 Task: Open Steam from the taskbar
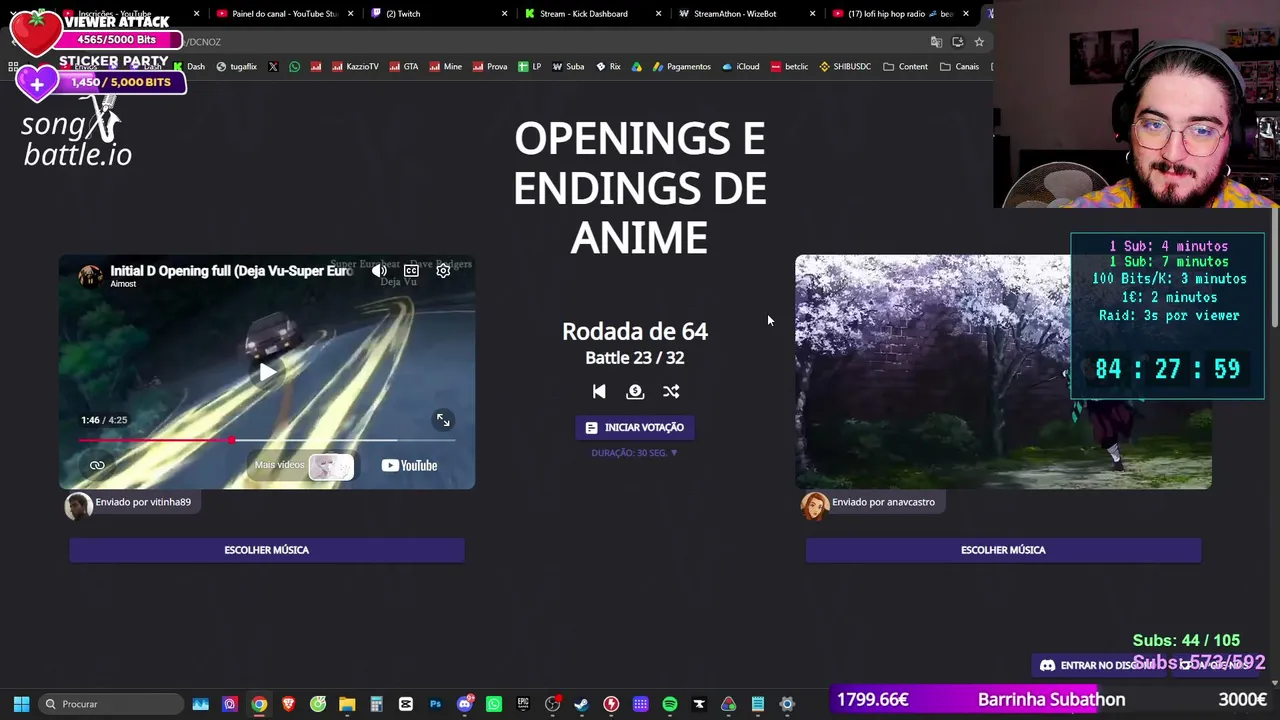click(x=581, y=704)
